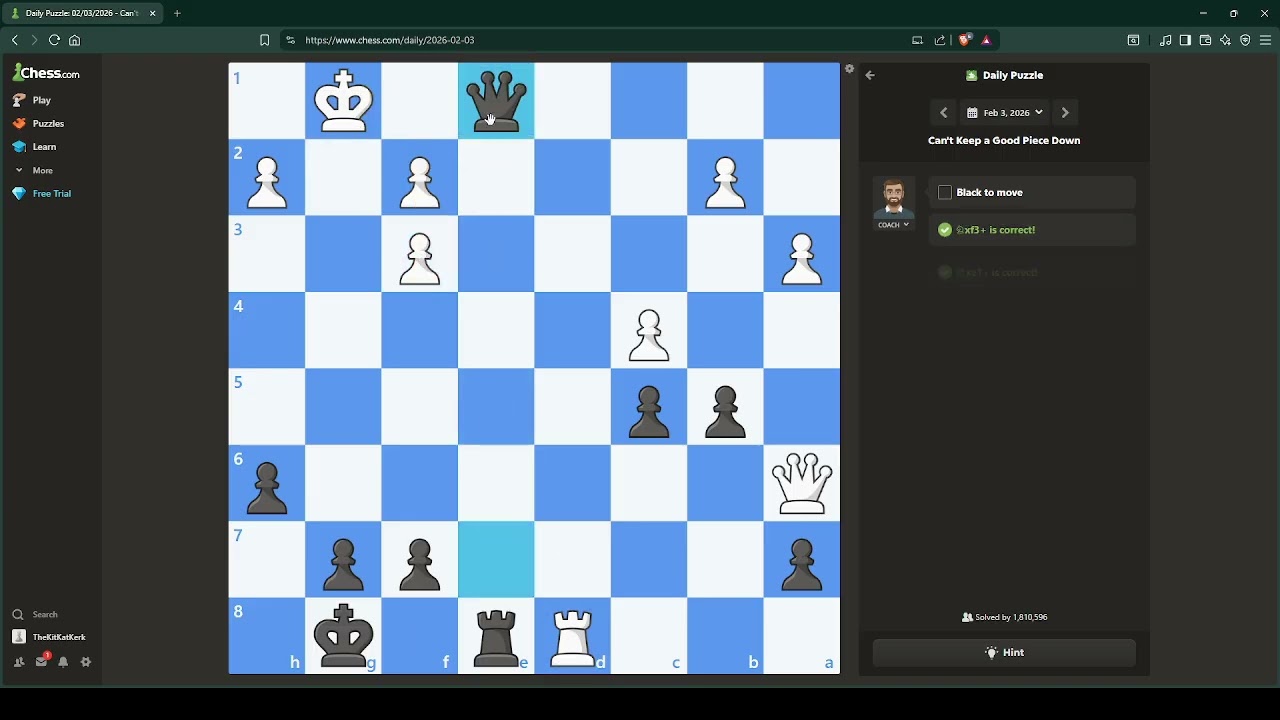
Task: Select the black king on g8
Action: [343, 636]
